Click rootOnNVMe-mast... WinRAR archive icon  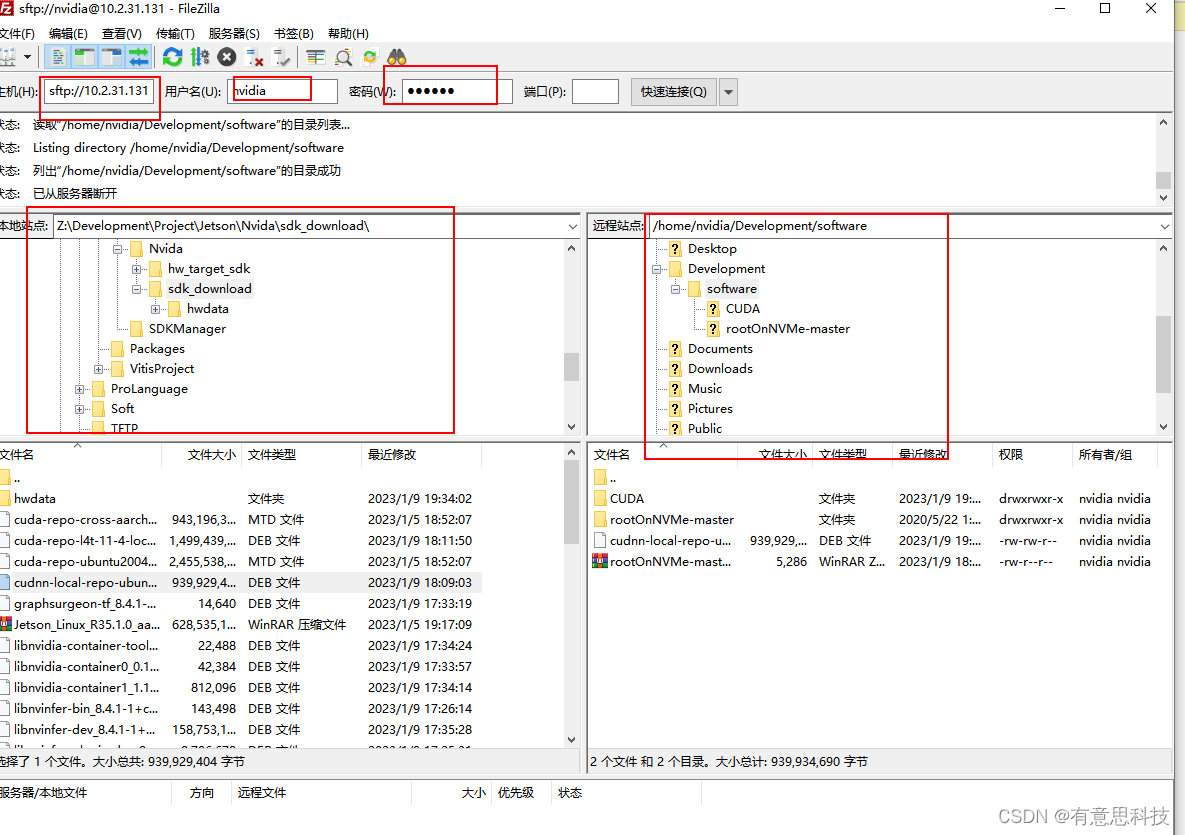600,561
